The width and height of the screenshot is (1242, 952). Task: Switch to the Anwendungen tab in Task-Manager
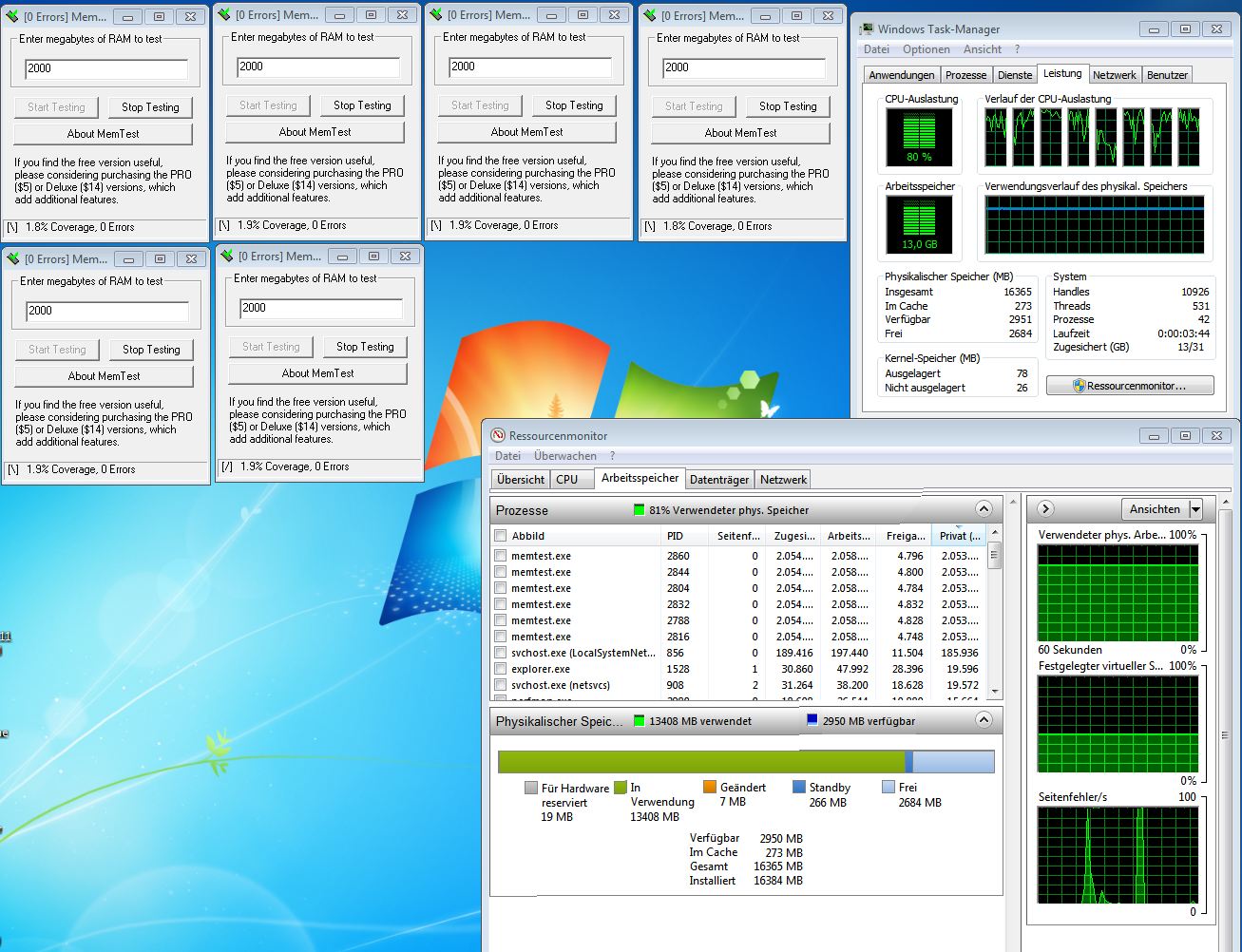point(902,75)
